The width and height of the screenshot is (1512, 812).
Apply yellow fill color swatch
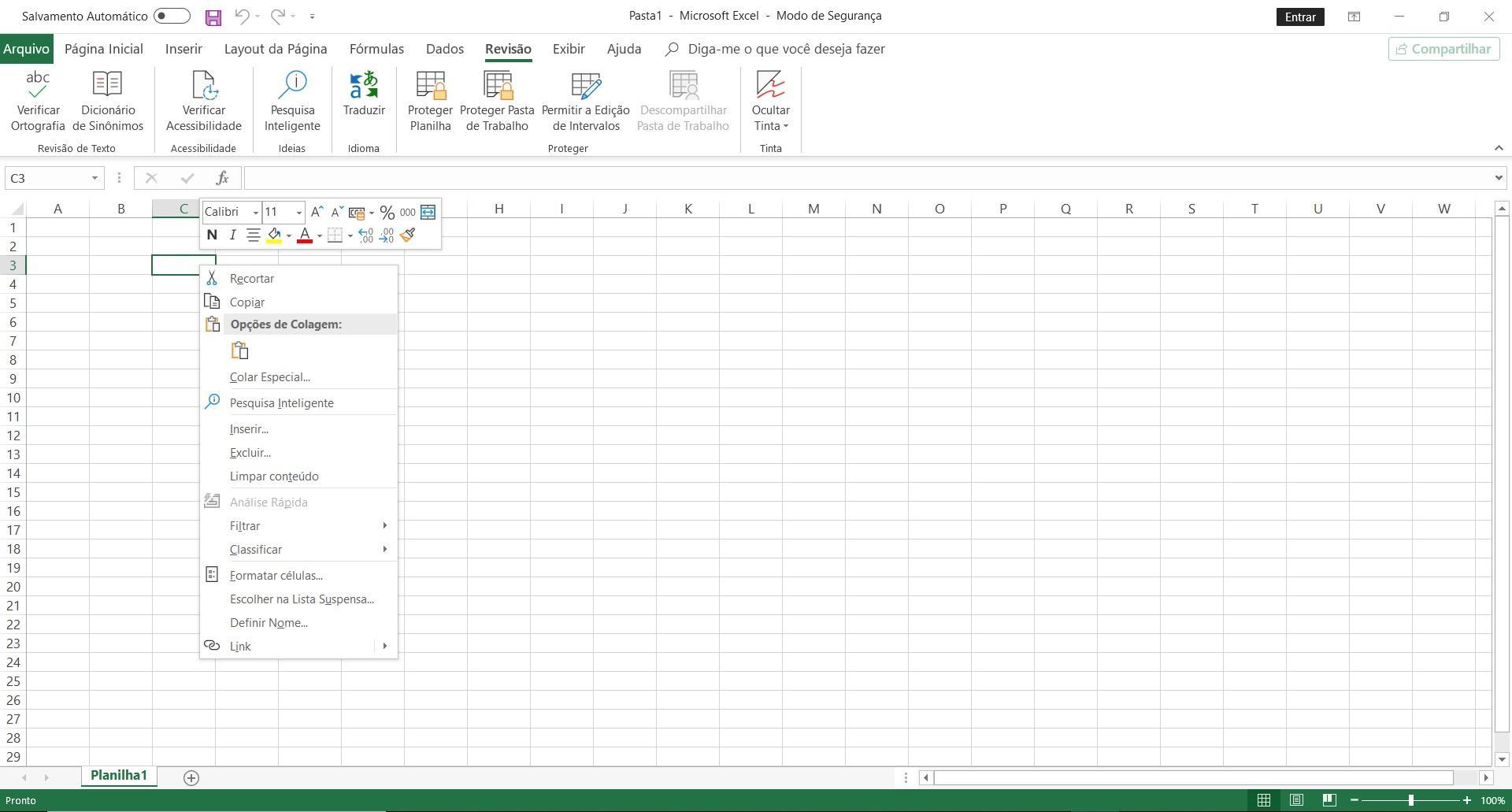(x=274, y=235)
